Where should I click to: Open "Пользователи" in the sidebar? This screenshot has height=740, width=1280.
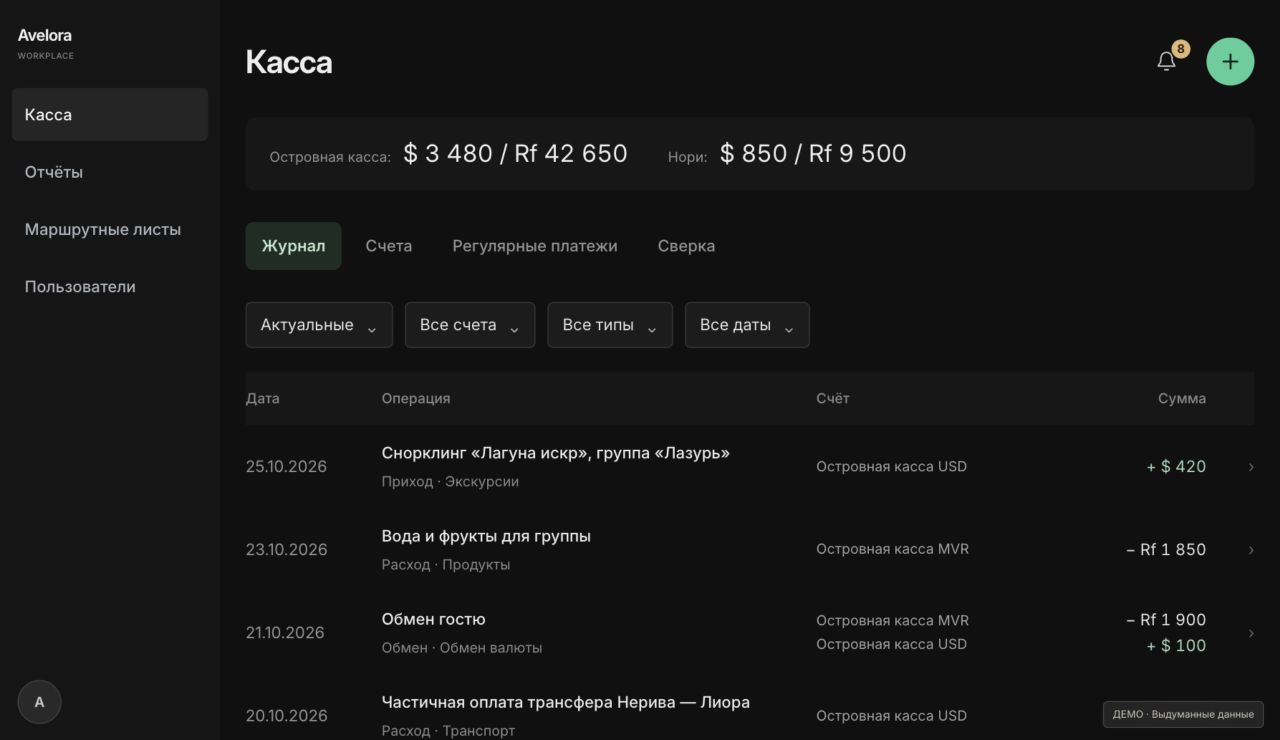tap(110, 287)
